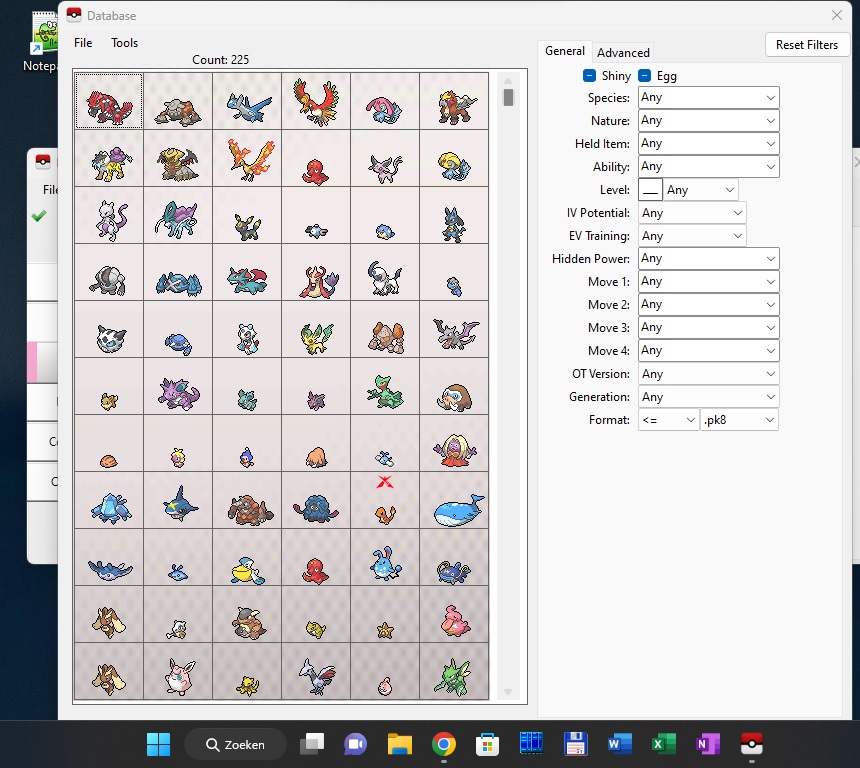
Task: Pick the Aerodactyl sprite
Action: click(454, 330)
